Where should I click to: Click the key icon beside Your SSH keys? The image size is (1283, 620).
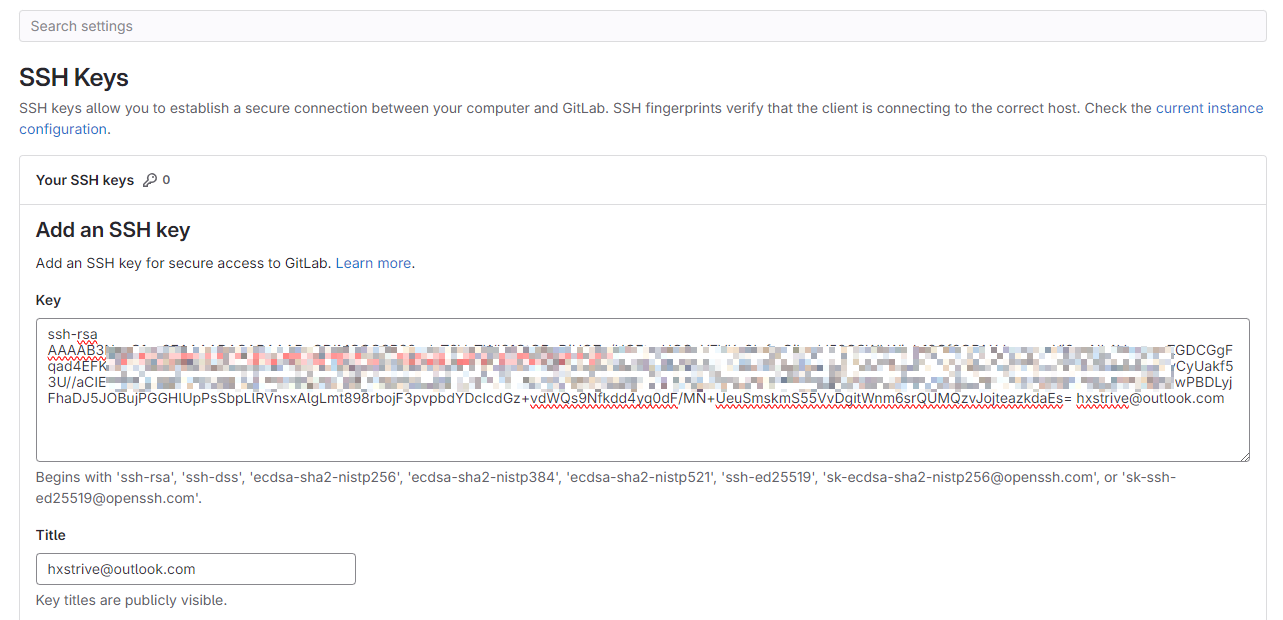click(x=150, y=180)
